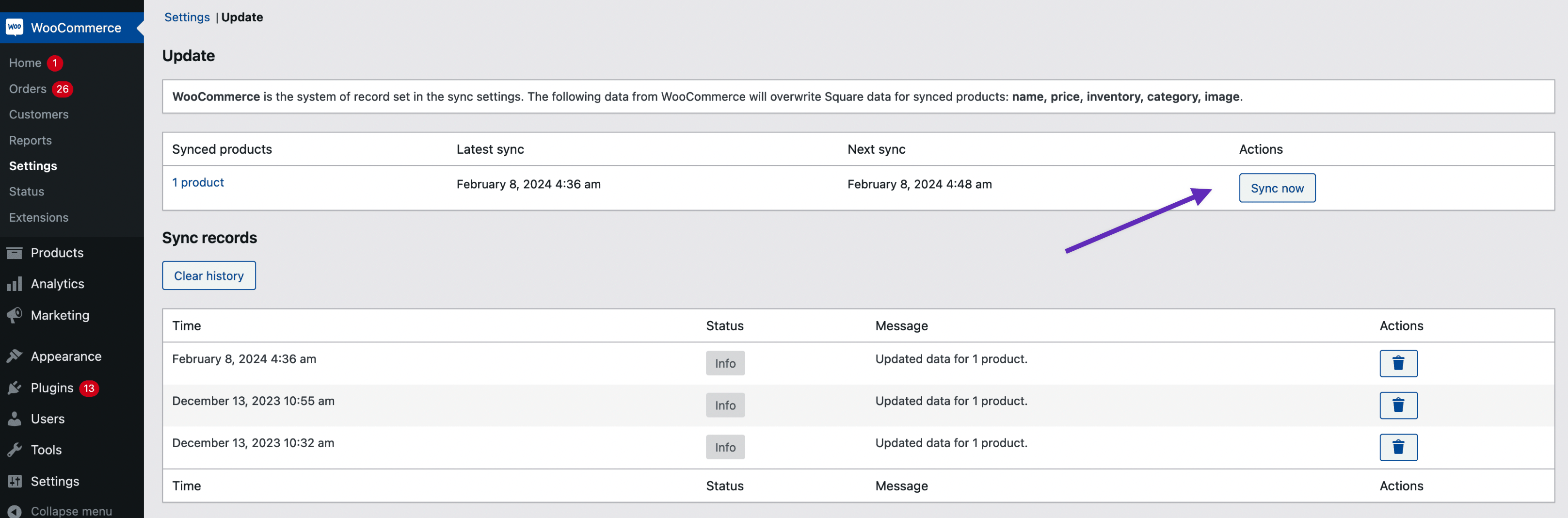Delete the December 13 10:32 am record
This screenshot has width=1568, height=518.
(1398, 447)
